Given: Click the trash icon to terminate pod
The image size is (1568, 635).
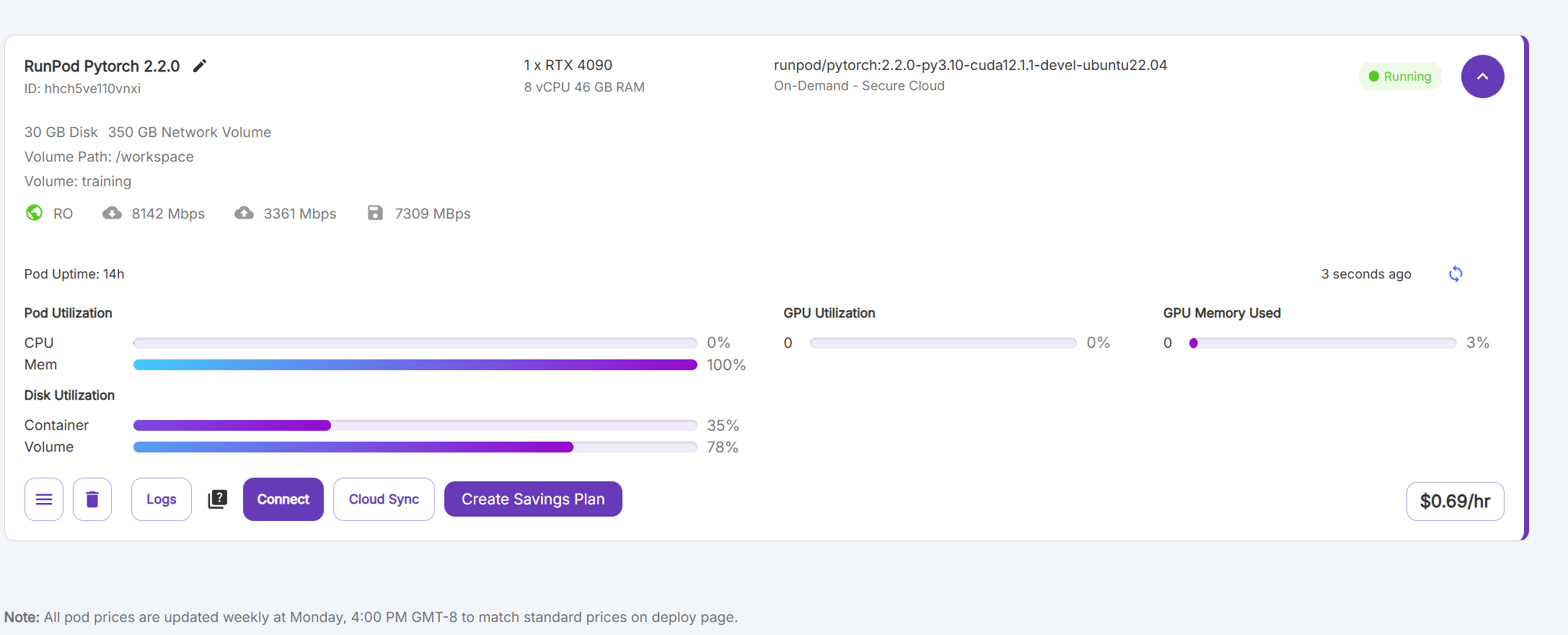Looking at the screenshot, I should pyautogui.click(x=92, y=499).
